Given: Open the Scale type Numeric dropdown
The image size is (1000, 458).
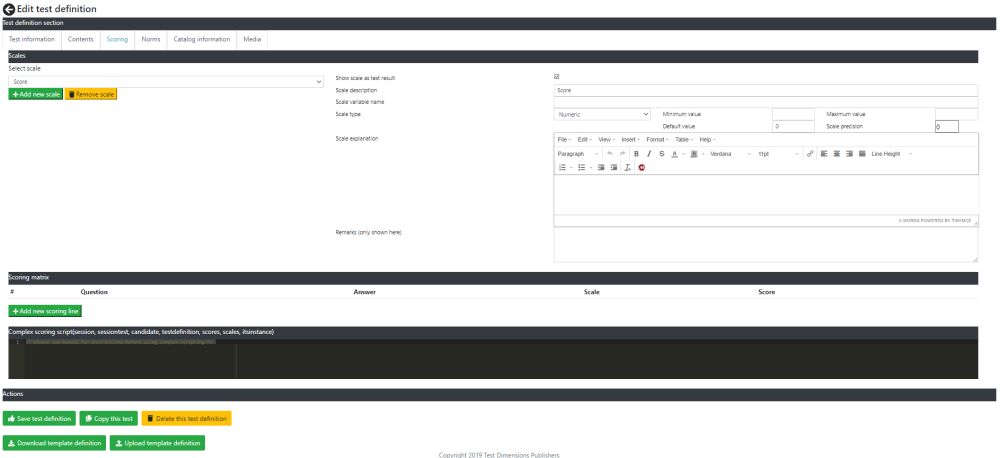Looking at the screenshot, I should click(x=602, y=114).
